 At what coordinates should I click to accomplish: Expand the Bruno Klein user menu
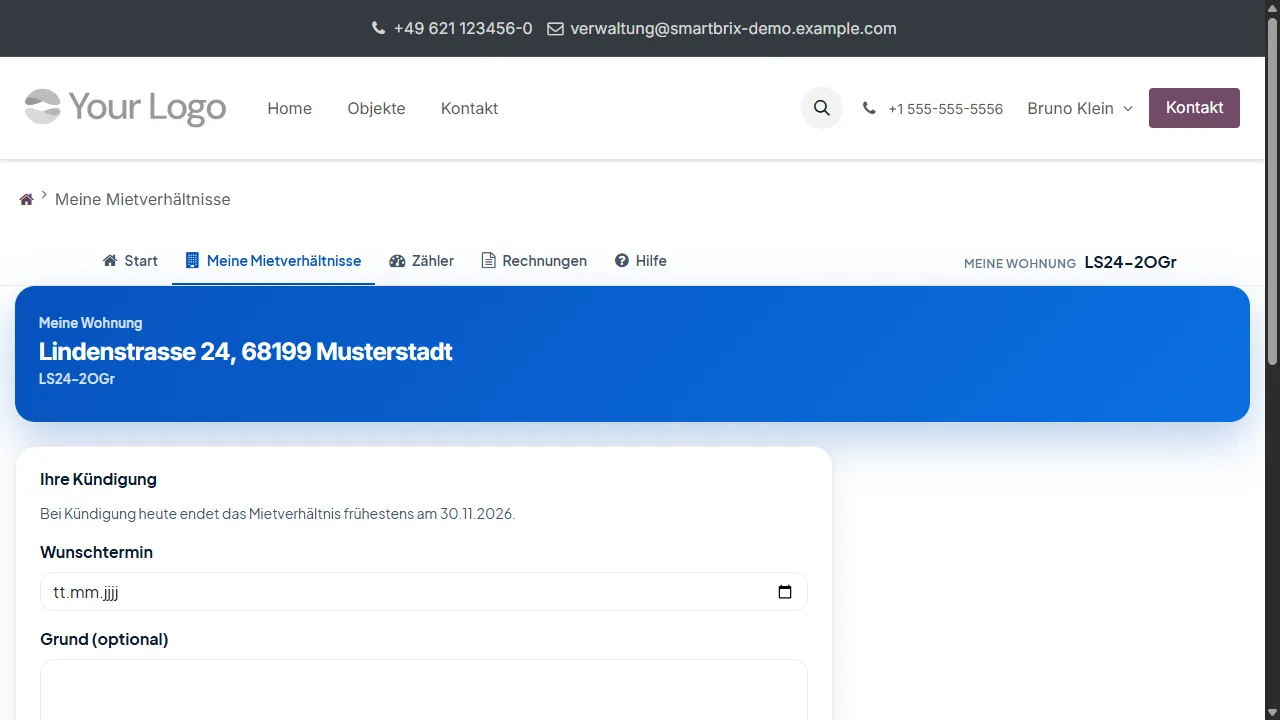click(1080, 108)
